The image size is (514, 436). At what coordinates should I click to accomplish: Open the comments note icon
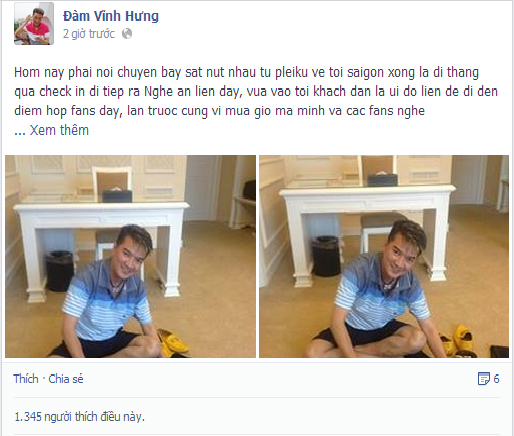coord(483,379)
